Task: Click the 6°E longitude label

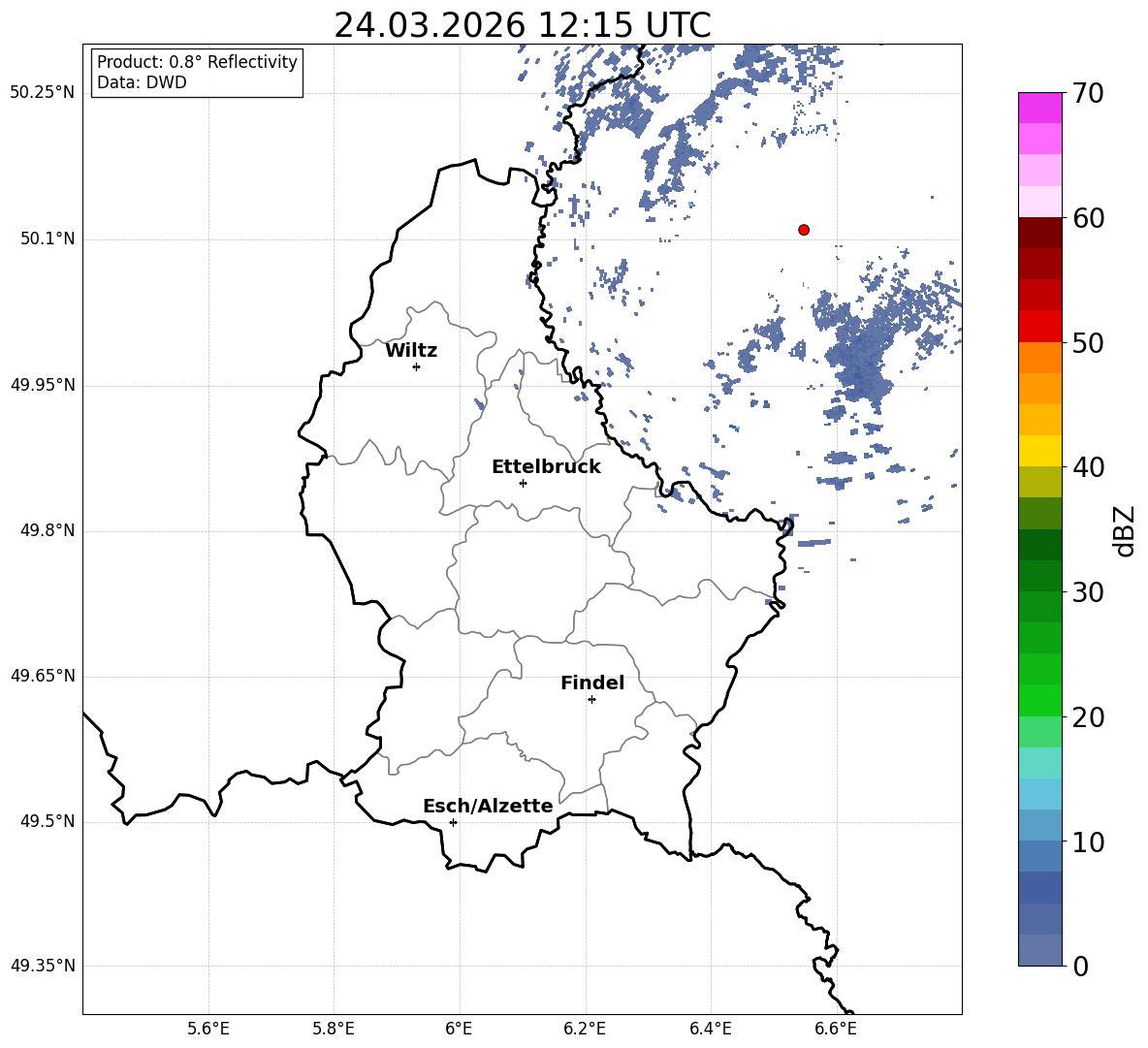Action: 459,1029
